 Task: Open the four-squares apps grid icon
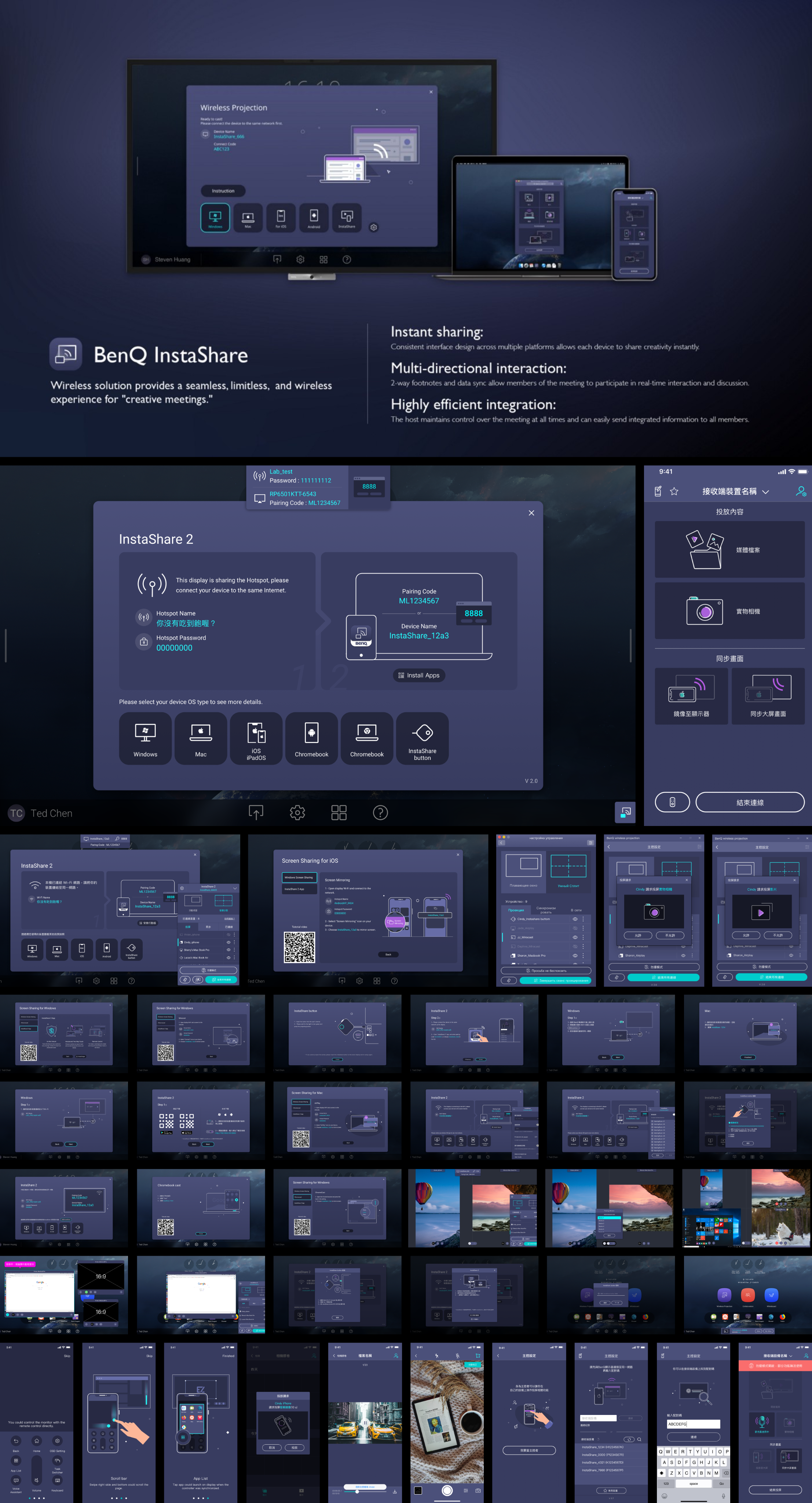(339, 812)
